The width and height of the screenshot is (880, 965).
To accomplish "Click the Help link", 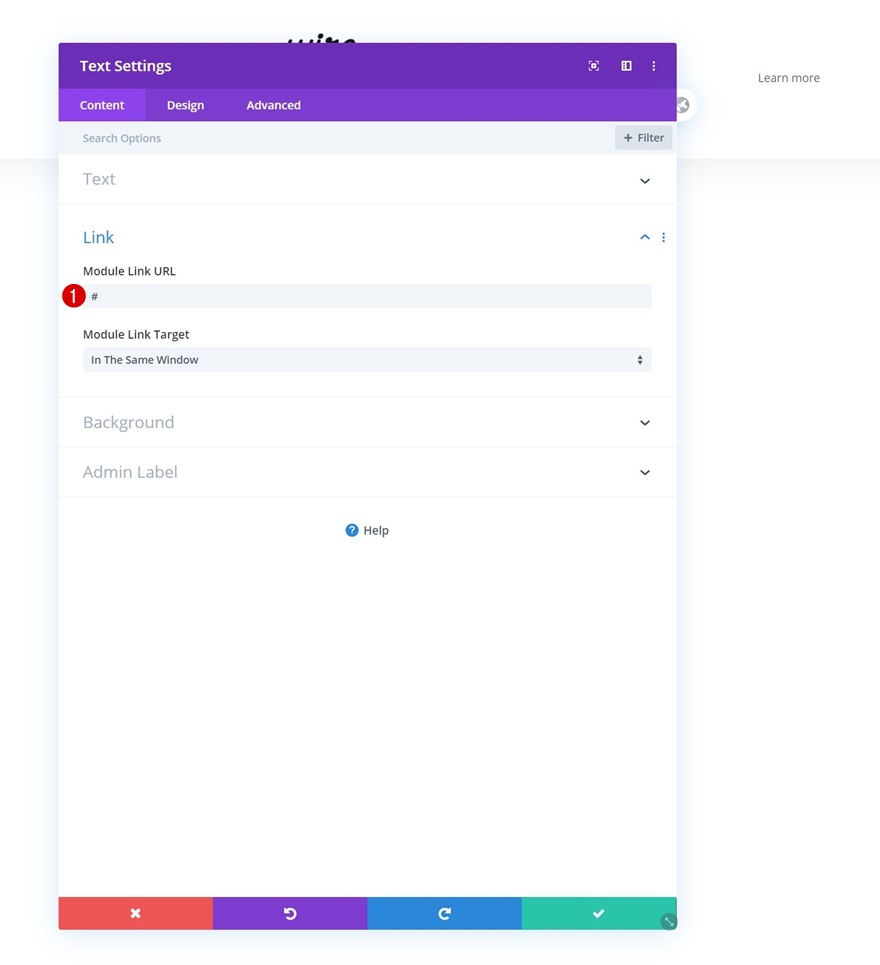I will pos(376,531).
